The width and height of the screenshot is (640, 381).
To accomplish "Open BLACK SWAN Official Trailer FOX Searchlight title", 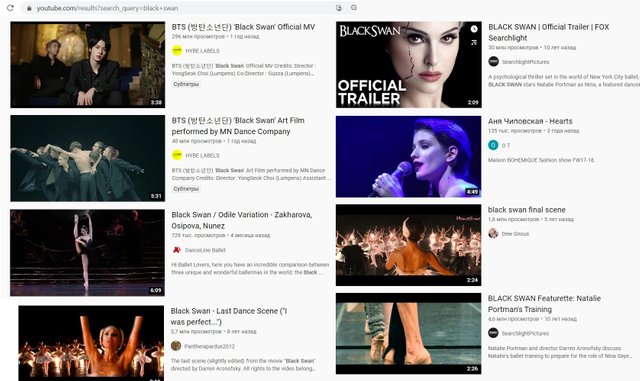I will pos(549,32).
